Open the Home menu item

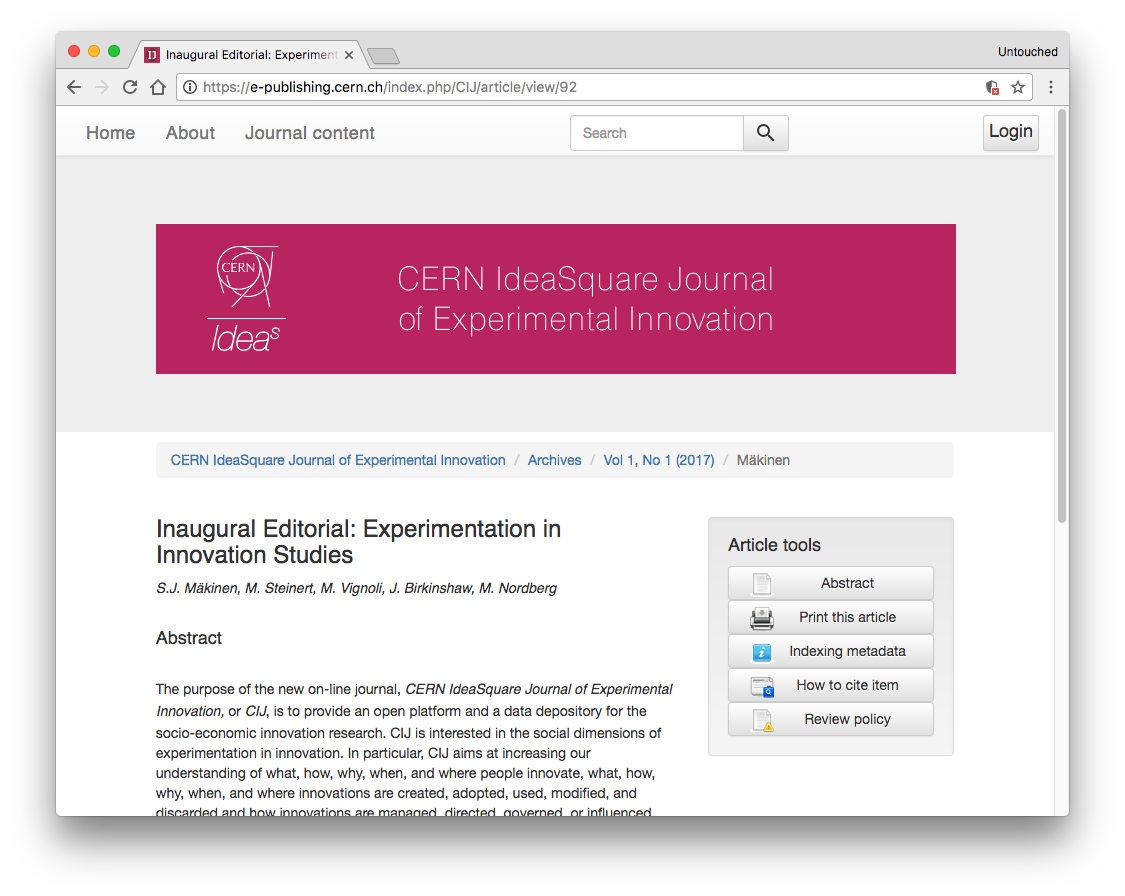(x=110, y=133)
